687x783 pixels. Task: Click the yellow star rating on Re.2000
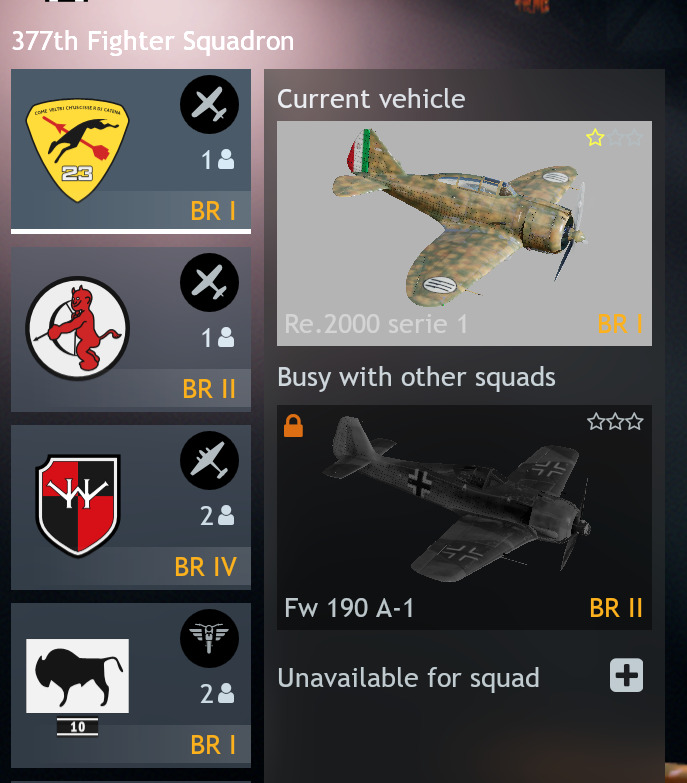595,137
